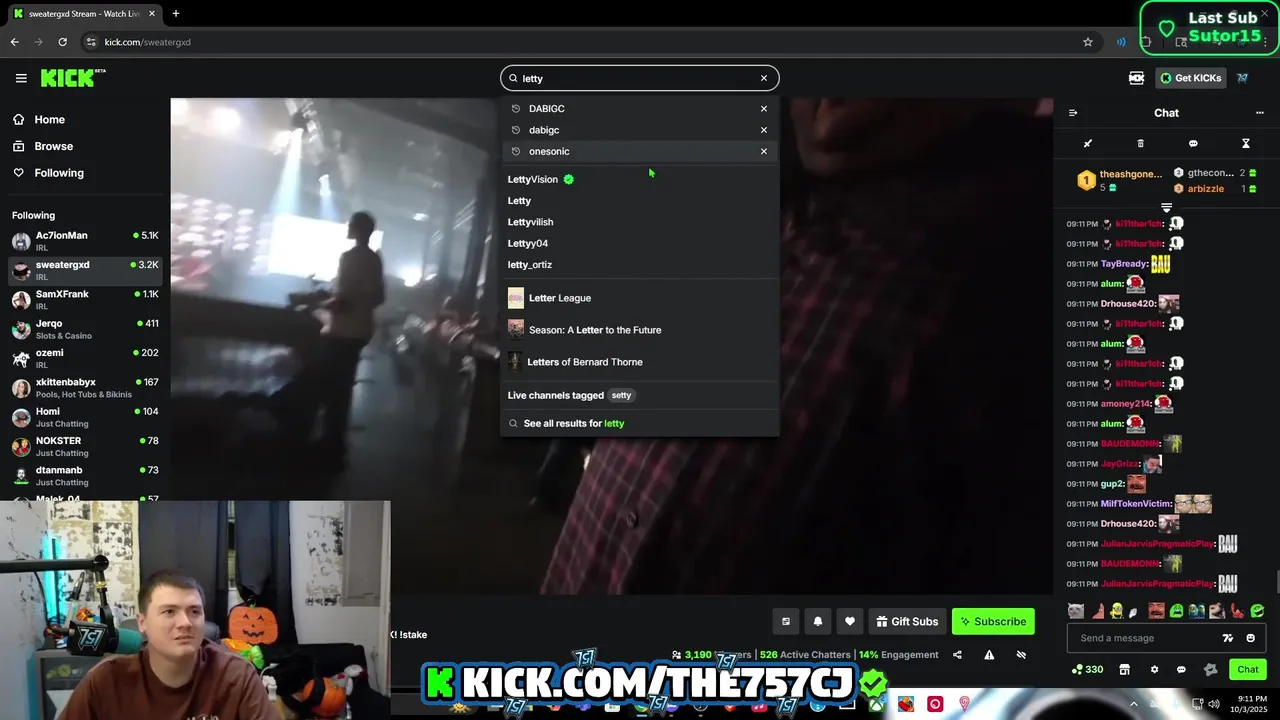
Task: Click the clip icon left of bell
Action: tap(786, 622)
